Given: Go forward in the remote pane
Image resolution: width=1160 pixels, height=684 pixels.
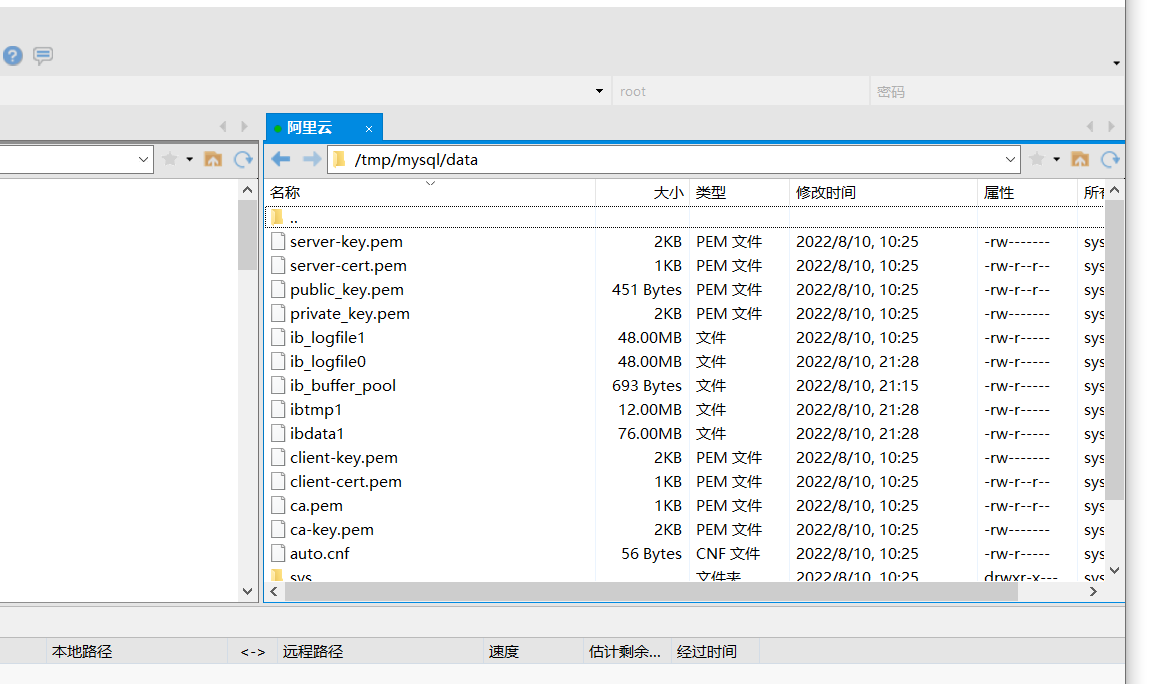Looking at the screenshot, I should coord(311,159).
